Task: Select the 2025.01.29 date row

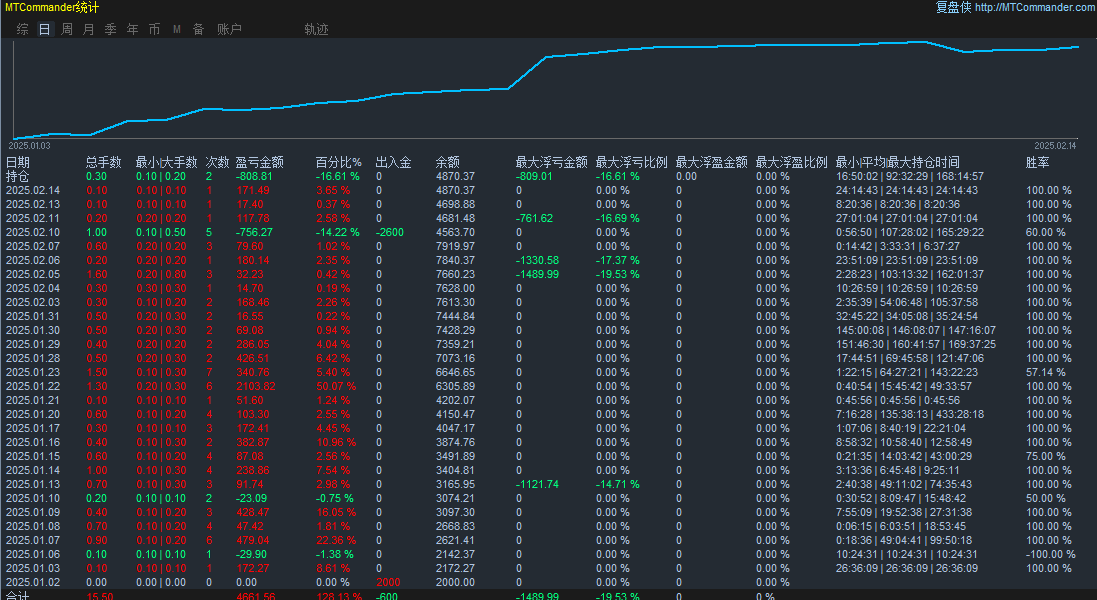Action: pos(33,344)
